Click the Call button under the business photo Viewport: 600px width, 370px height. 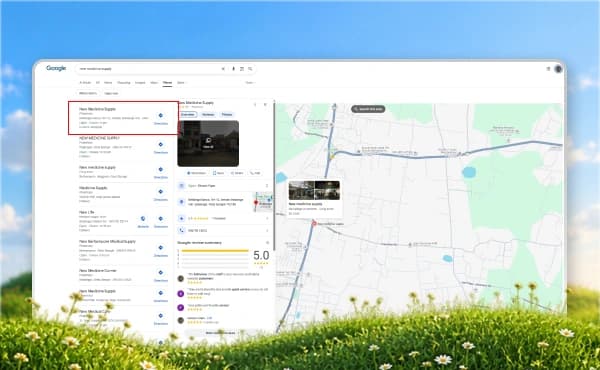pos(255,173)
